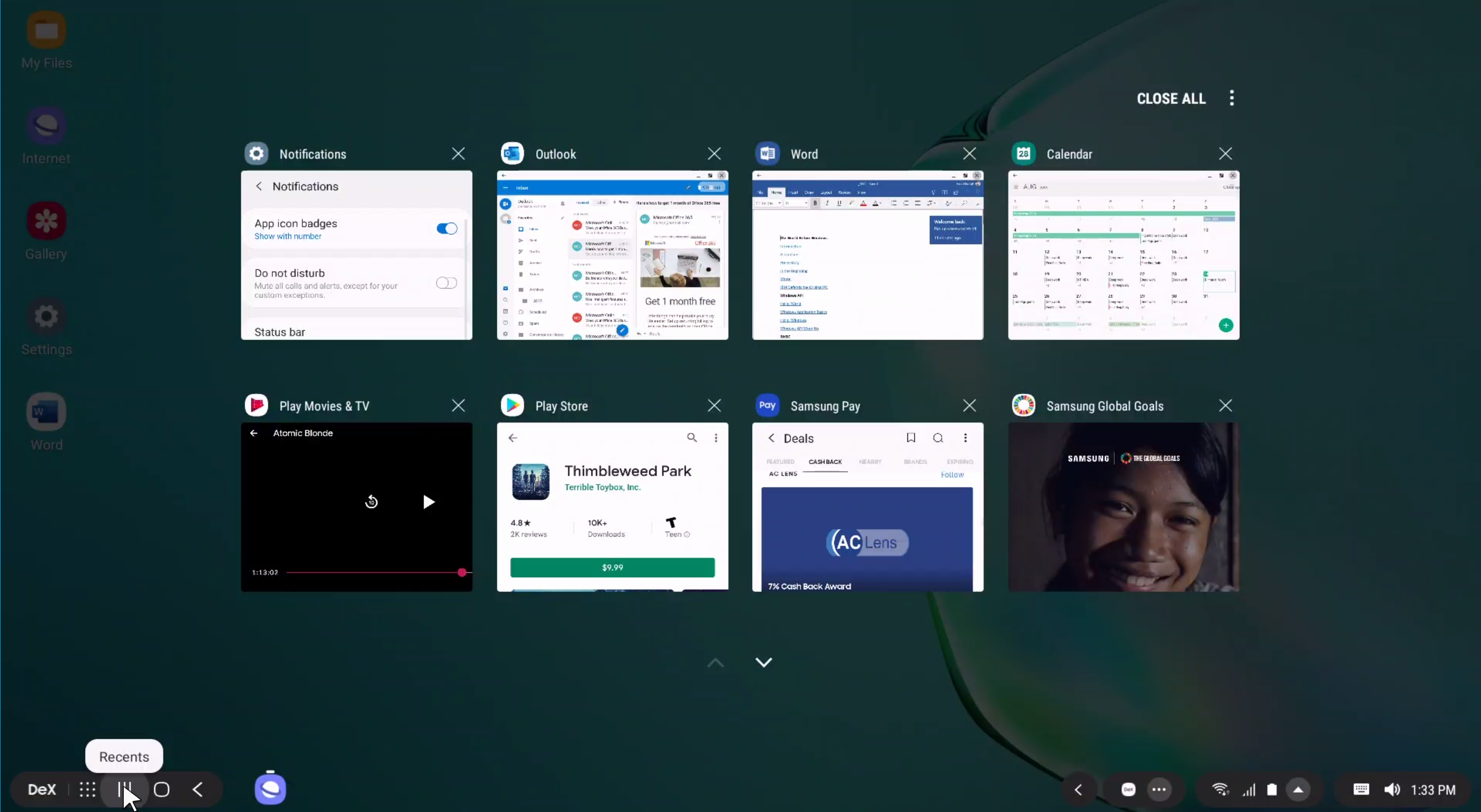Toggle Do not disturb switch
Viewport: 1481px width, 812px height.
[x=446, y=282]
